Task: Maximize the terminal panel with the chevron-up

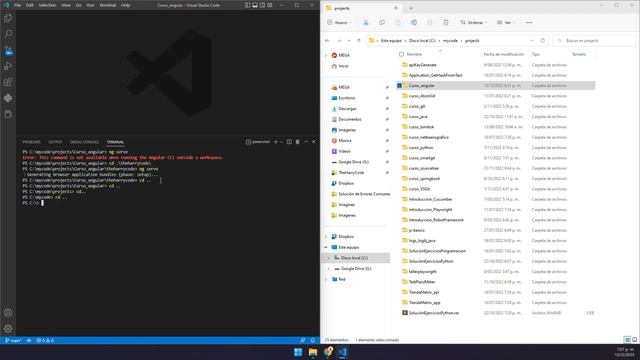Action: pyautogui.click(x=306, y=142)
